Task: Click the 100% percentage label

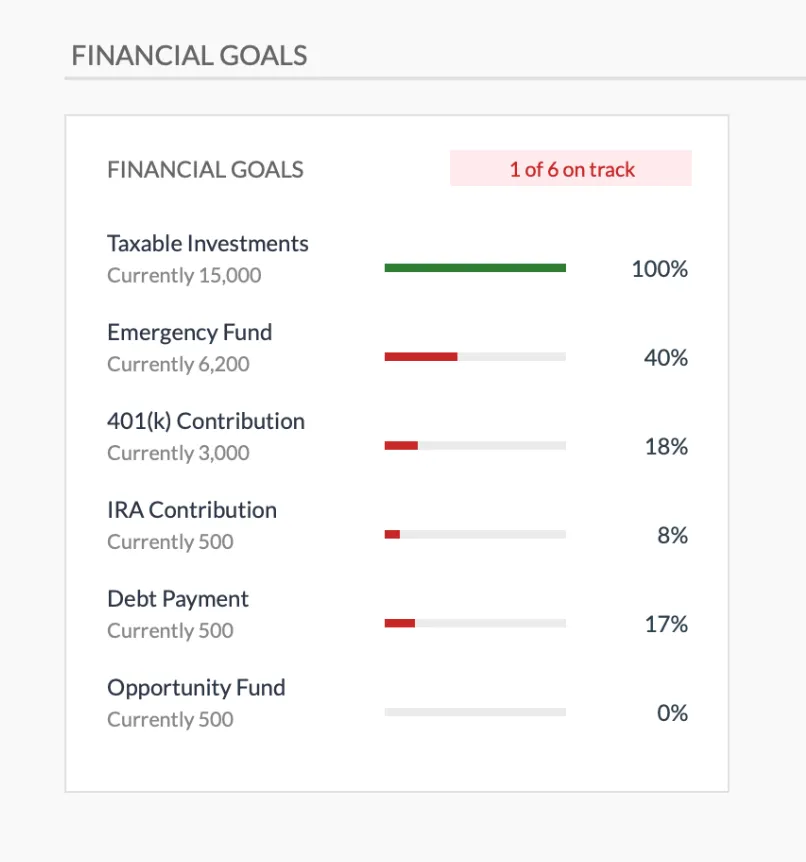Action: tap(658, 268)
